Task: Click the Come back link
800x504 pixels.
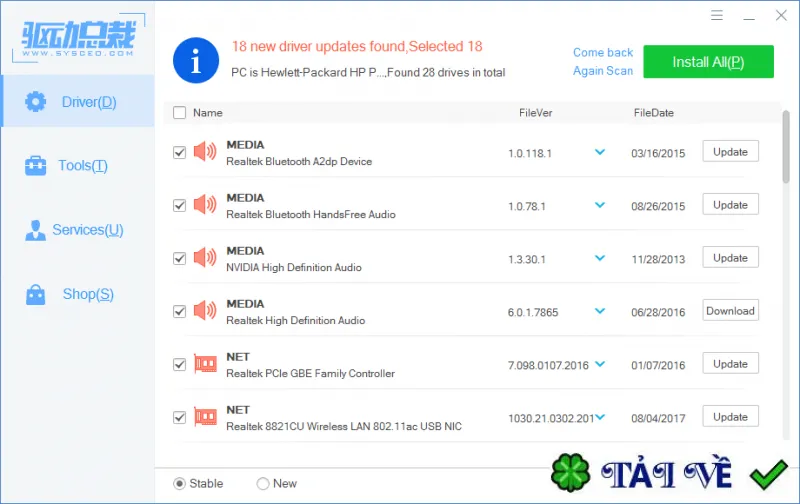Action: pos(603,53)
